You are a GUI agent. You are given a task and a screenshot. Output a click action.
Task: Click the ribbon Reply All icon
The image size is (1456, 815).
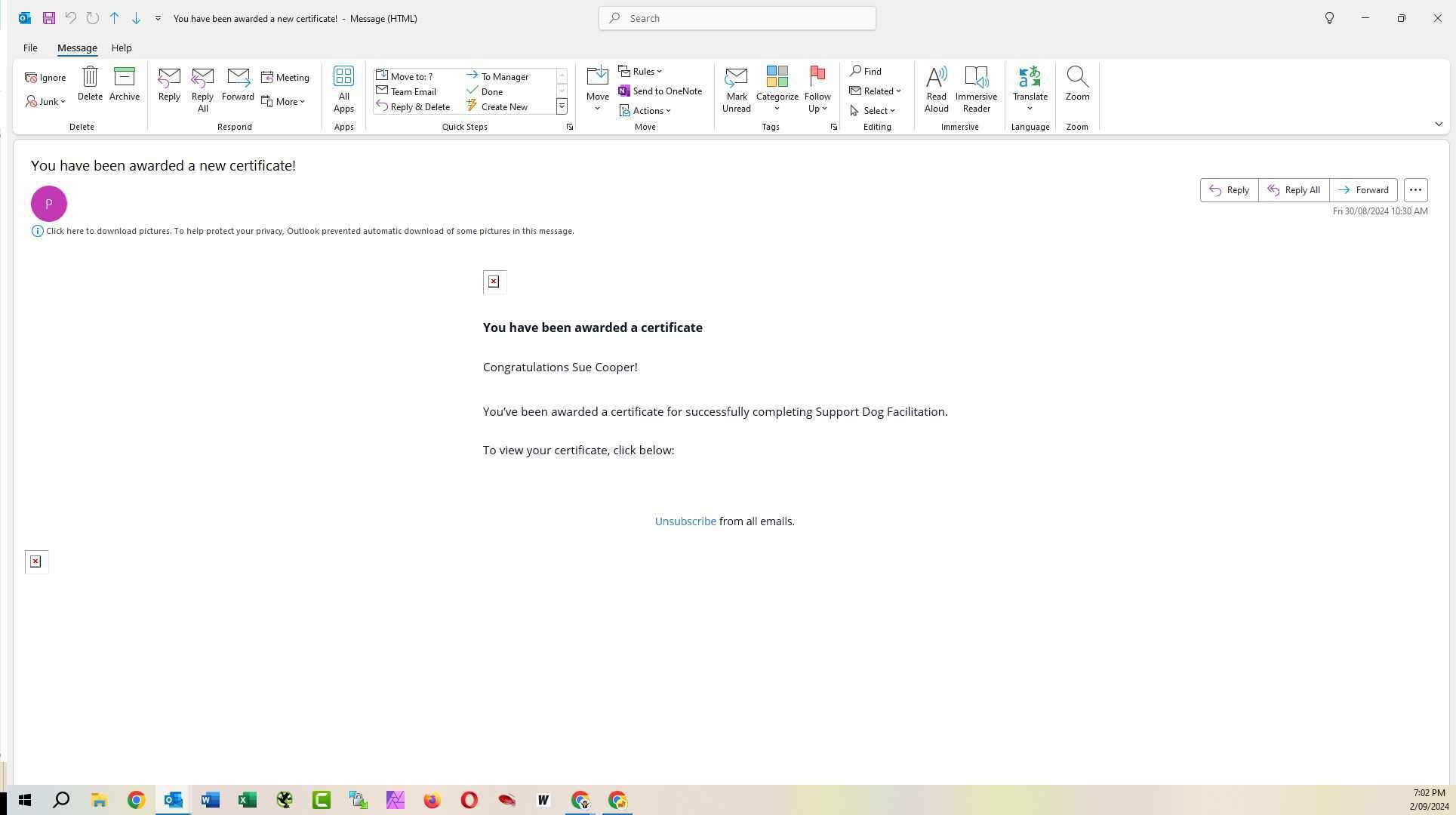(x=202, y=90)
